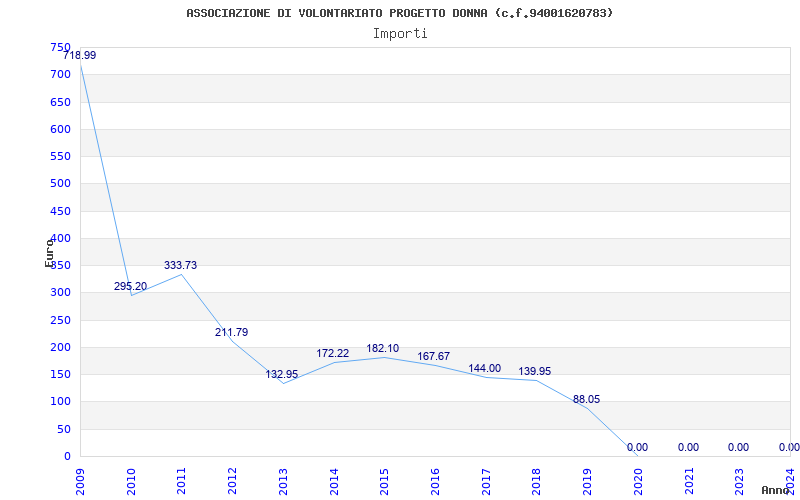
Task: Click the 450 y-axis tick label
Action: coord(60,211)
